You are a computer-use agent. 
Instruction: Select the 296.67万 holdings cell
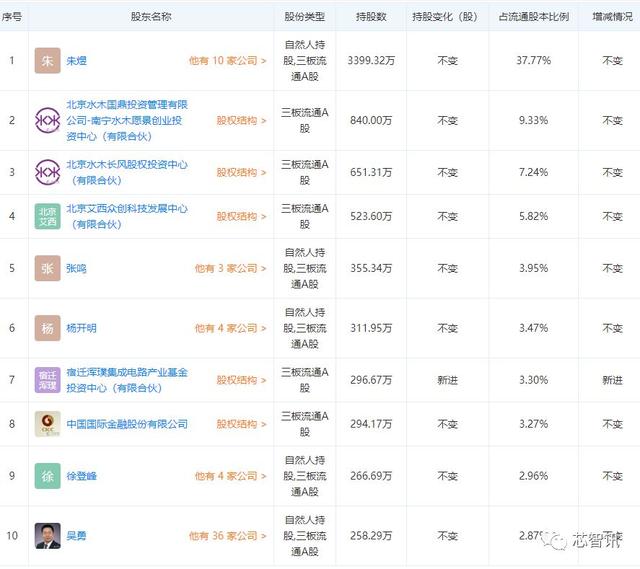pos(371,380)
